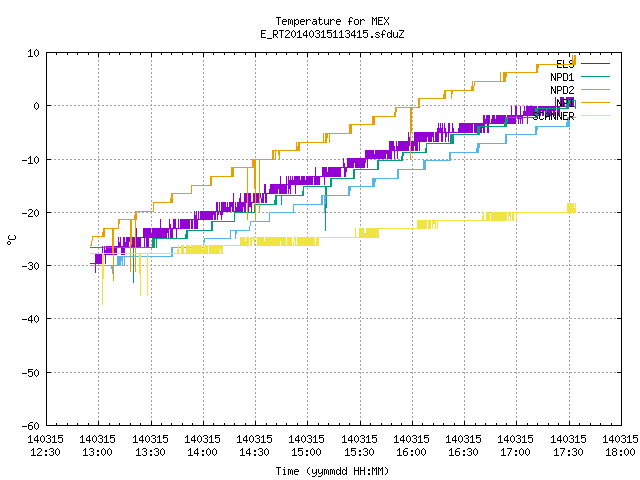Image resolution: width=640 pixels, height=480 pixels.
Task: Click the x-axis tick label 16:30
Action: click(x=463, y=452)
